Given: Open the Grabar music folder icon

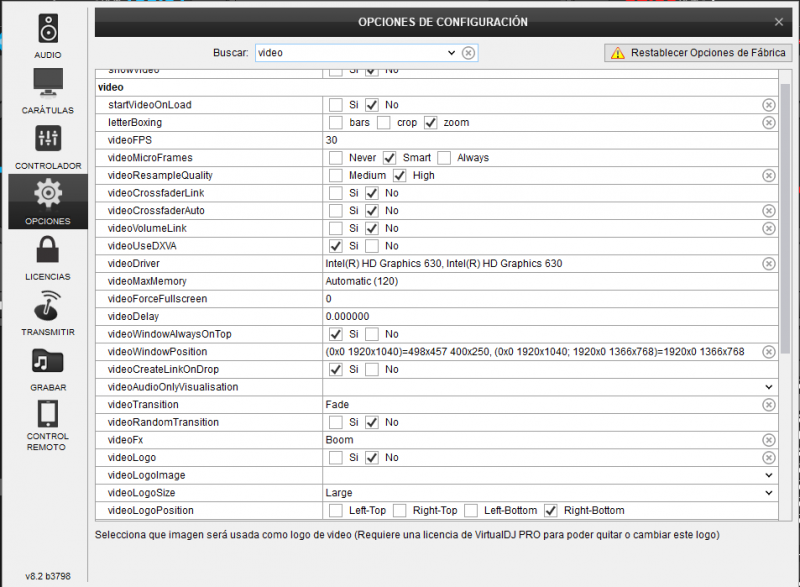Looking at the screenshot, I should coord(48,361).
